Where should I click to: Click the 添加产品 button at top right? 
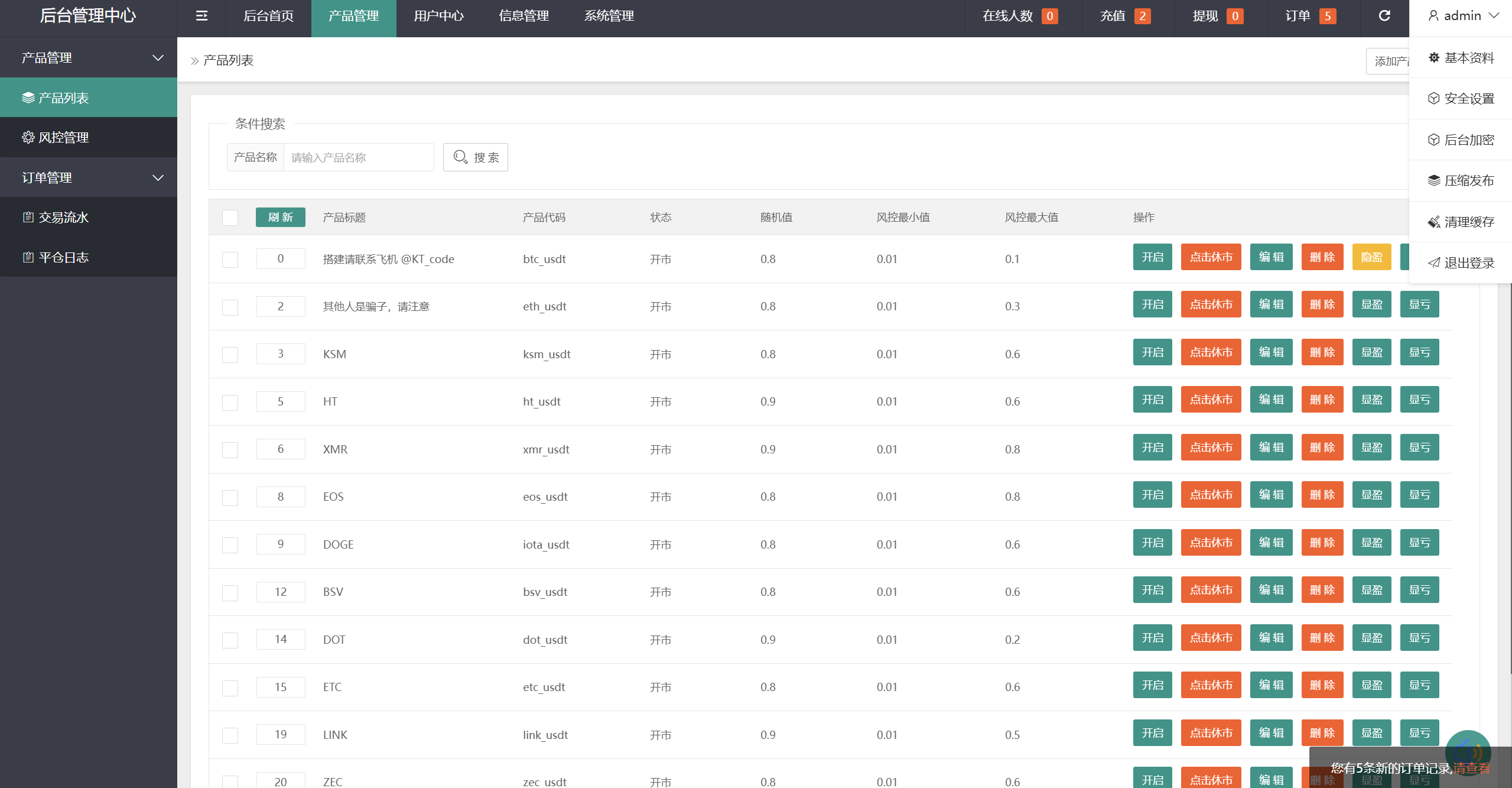coord(1388,61)
